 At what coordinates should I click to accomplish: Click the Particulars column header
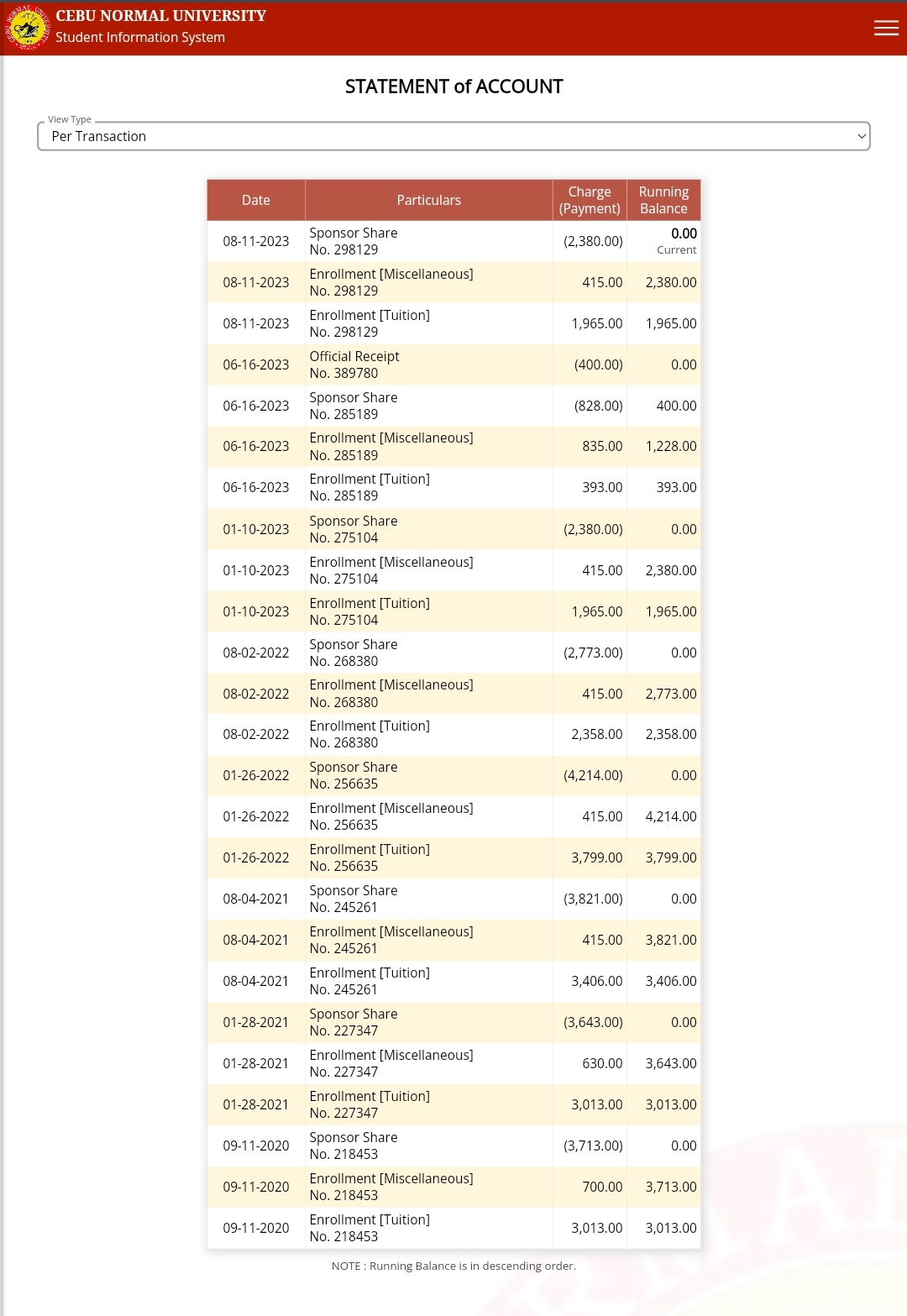click(x=428, y=200)
